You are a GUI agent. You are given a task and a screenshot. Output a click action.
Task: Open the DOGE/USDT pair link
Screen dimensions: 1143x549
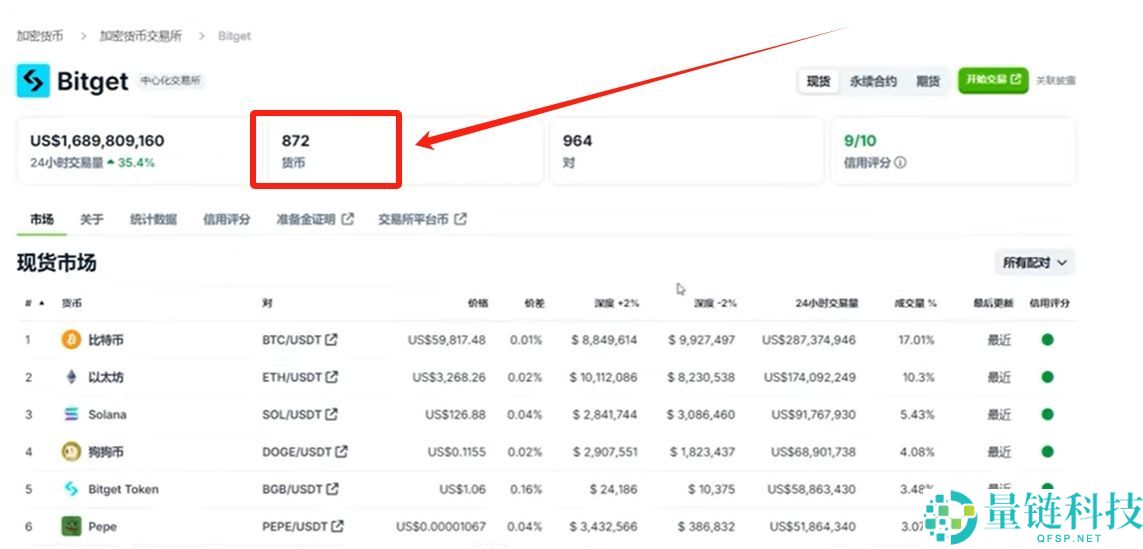pos(305,451)
